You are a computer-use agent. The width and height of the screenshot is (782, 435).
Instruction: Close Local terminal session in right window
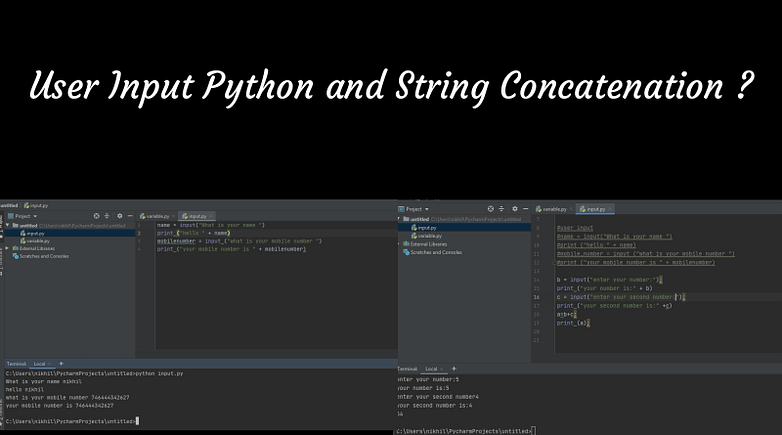pyautogui.click(x=442, y=369)
